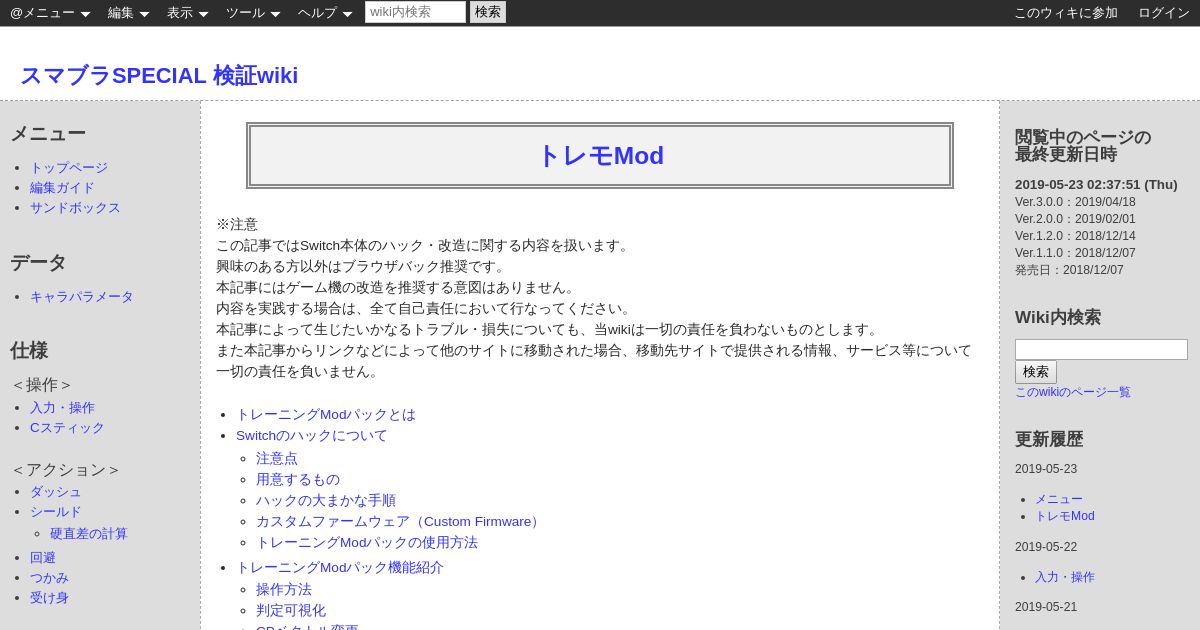Click the 更新履歴 heading

coord(1049,439)
